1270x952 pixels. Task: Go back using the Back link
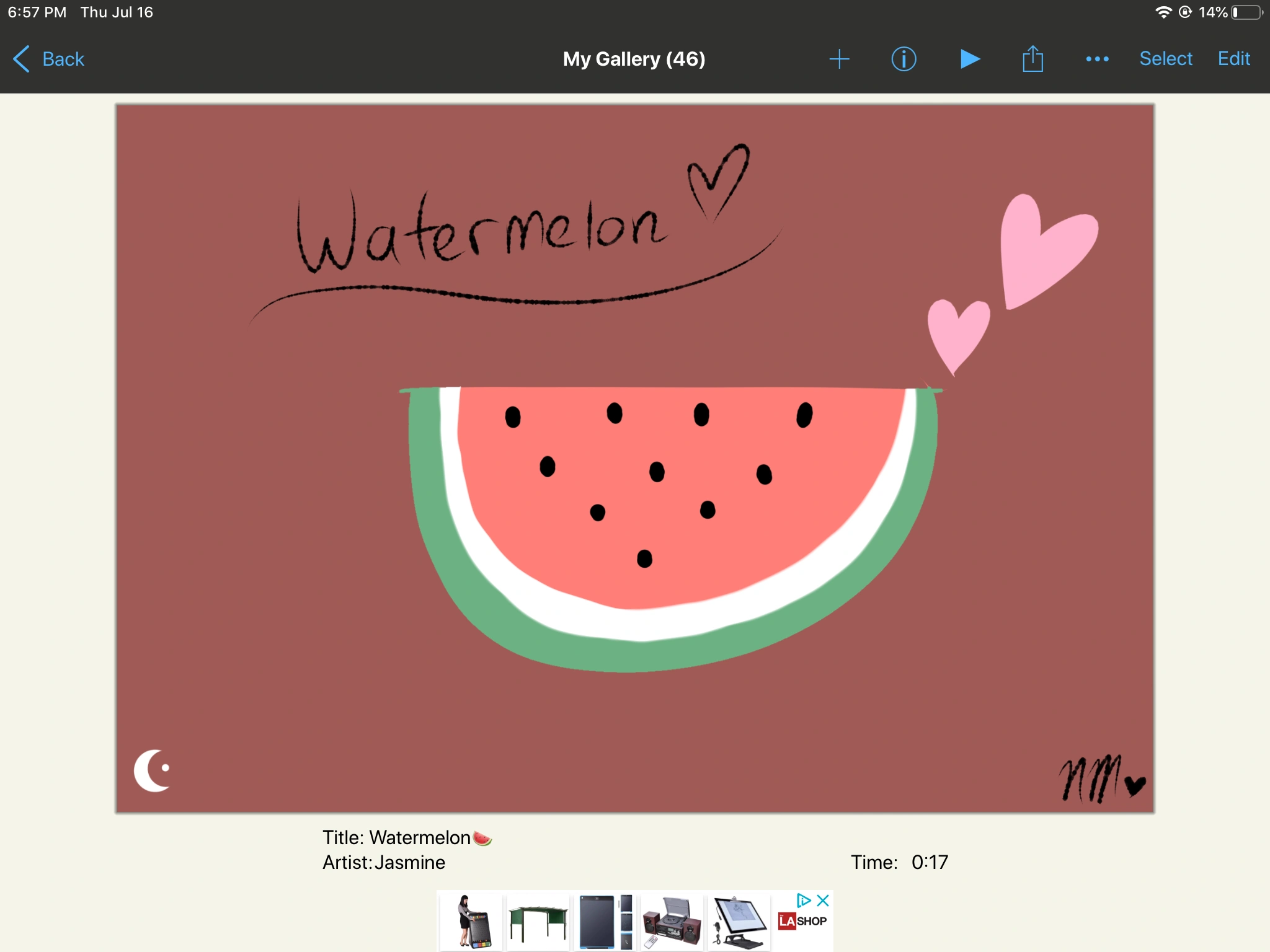(x=63, y=59)
